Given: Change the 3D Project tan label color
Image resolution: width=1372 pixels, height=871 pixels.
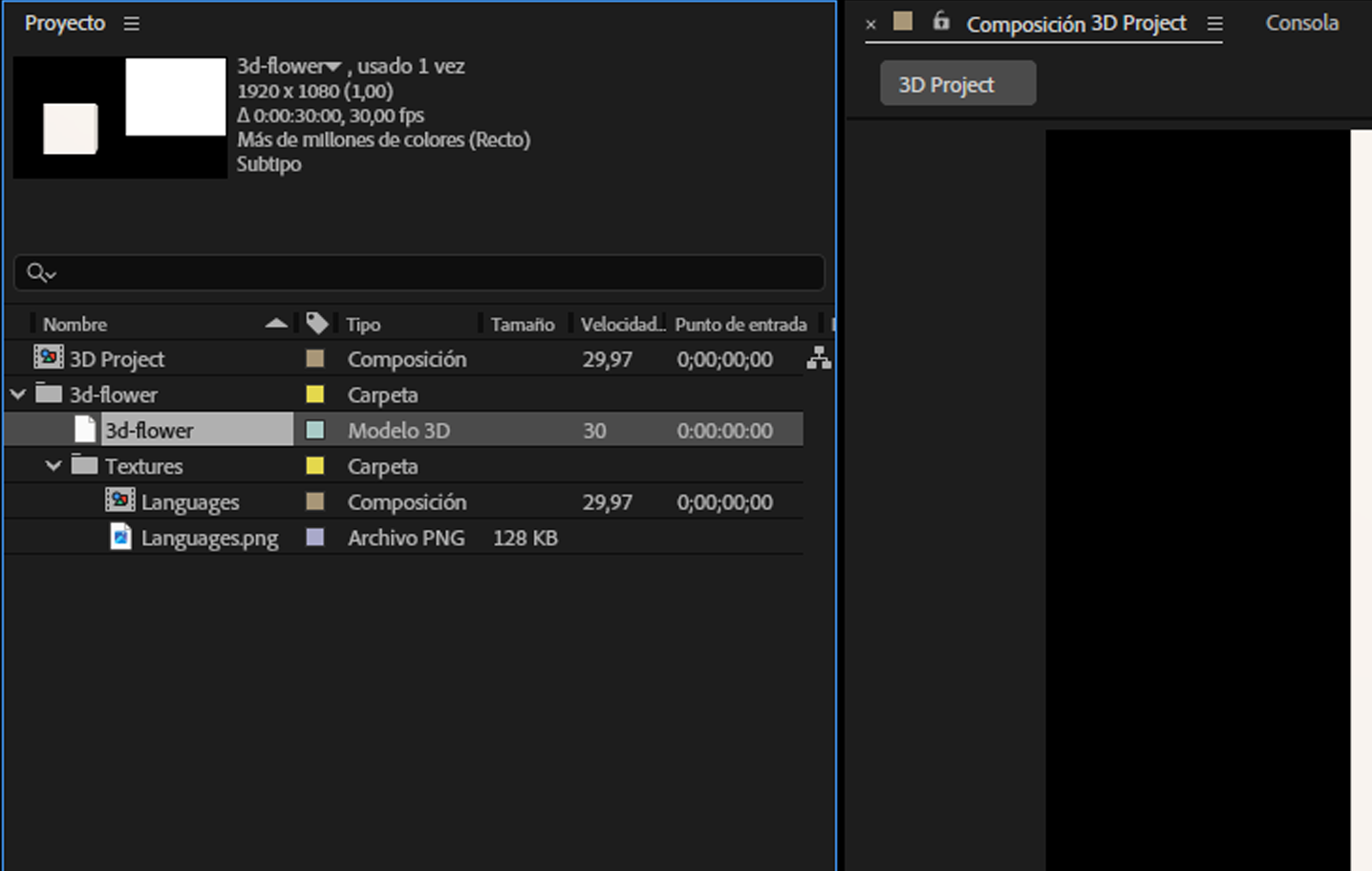Looking at the screenshot, I should pyautogui.click(x=314, y=359).
